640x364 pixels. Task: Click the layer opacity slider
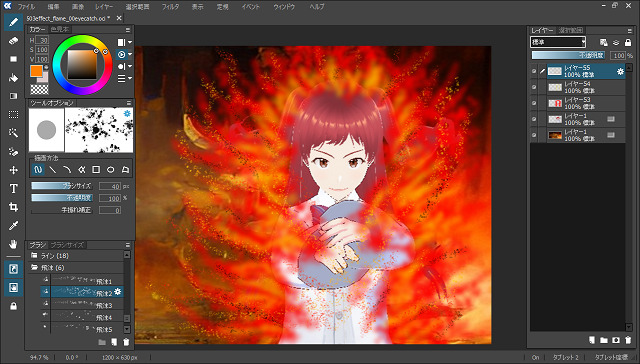pyautogui.click(x=569, y=55)
